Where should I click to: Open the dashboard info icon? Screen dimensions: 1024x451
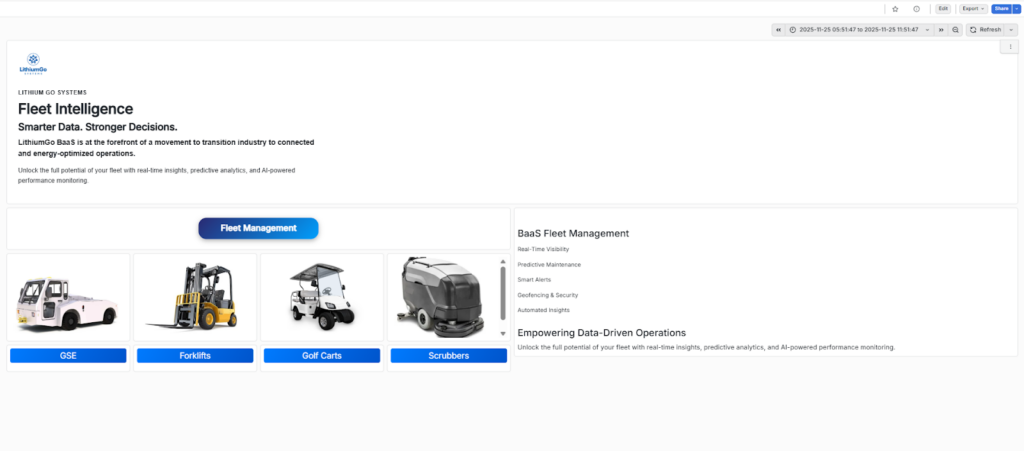pyautogui.click(x=916, y=8)
